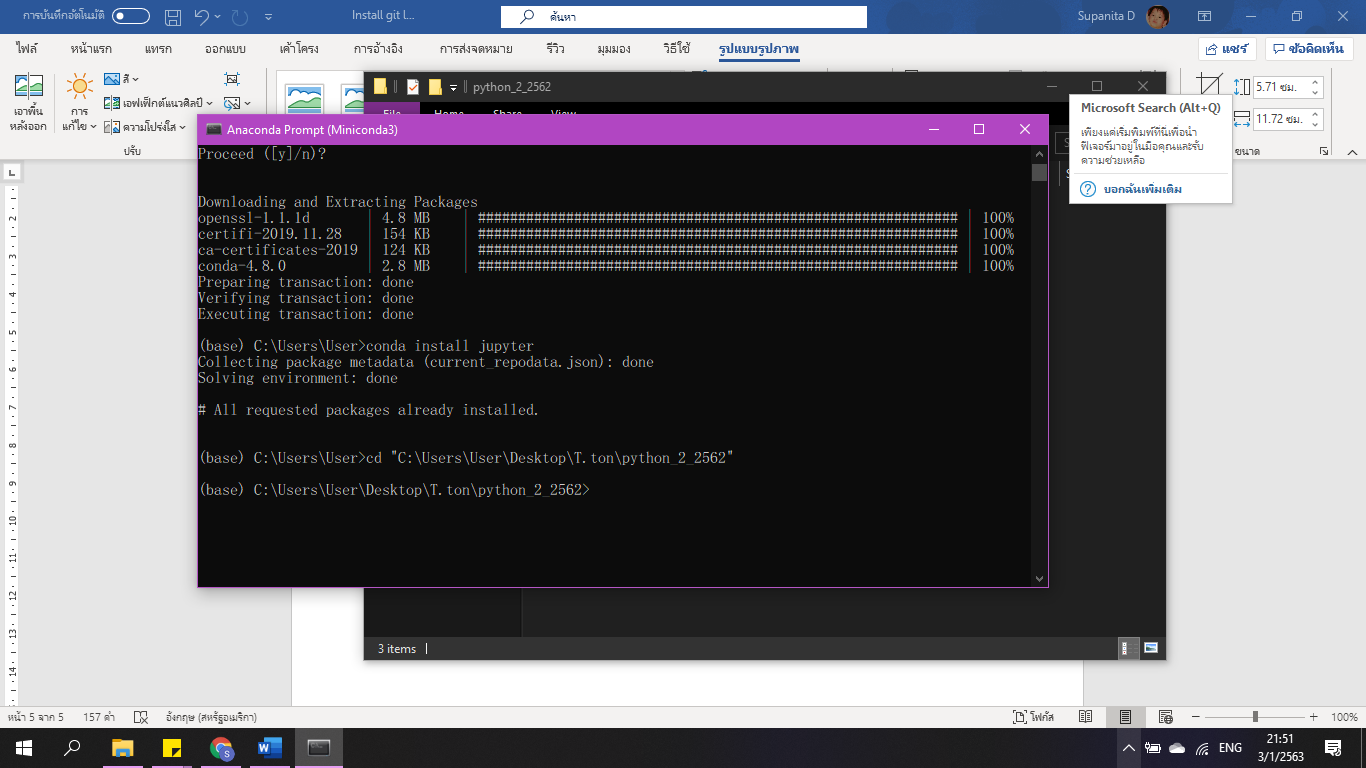1366x768 pixels.
Task: Click the proofing check icon in status bar
Action: click(x=141, y=717)
